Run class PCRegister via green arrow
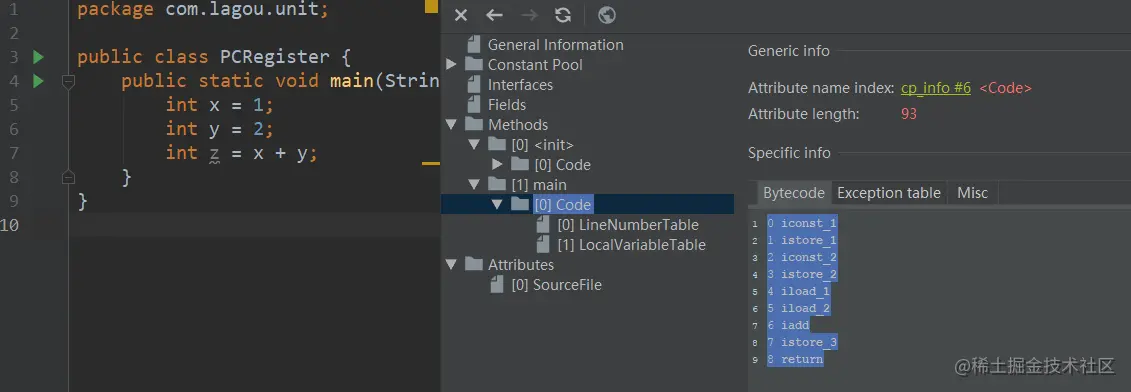Image resolution: width=1131 pixels, height=392 pixels. click(38, 56)
